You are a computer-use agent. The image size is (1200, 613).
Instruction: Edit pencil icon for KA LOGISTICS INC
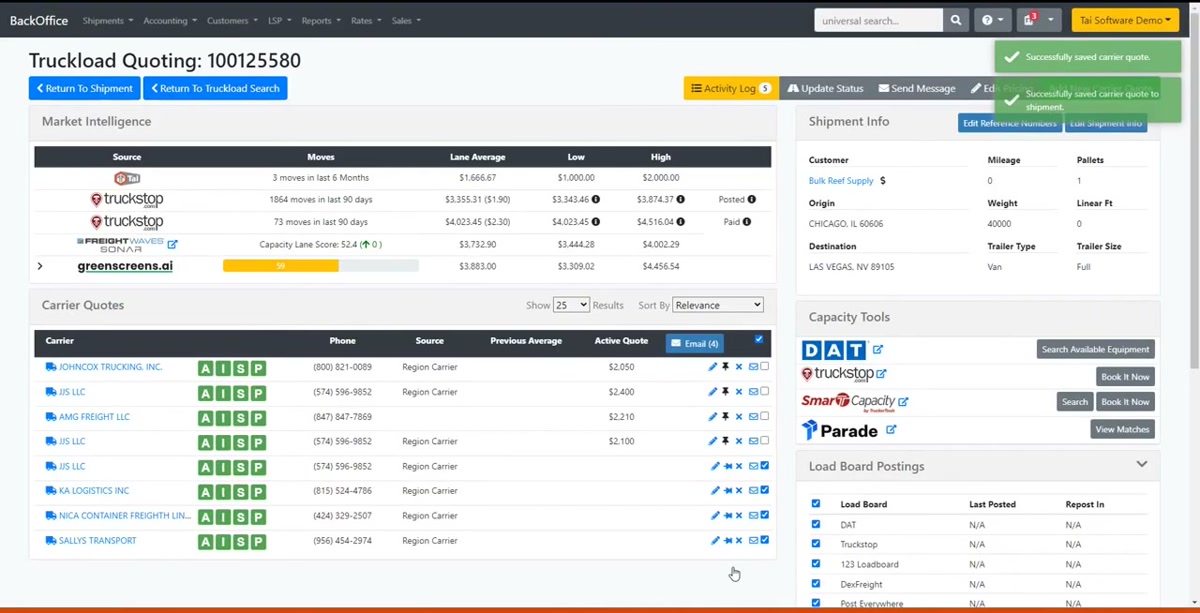715,491
